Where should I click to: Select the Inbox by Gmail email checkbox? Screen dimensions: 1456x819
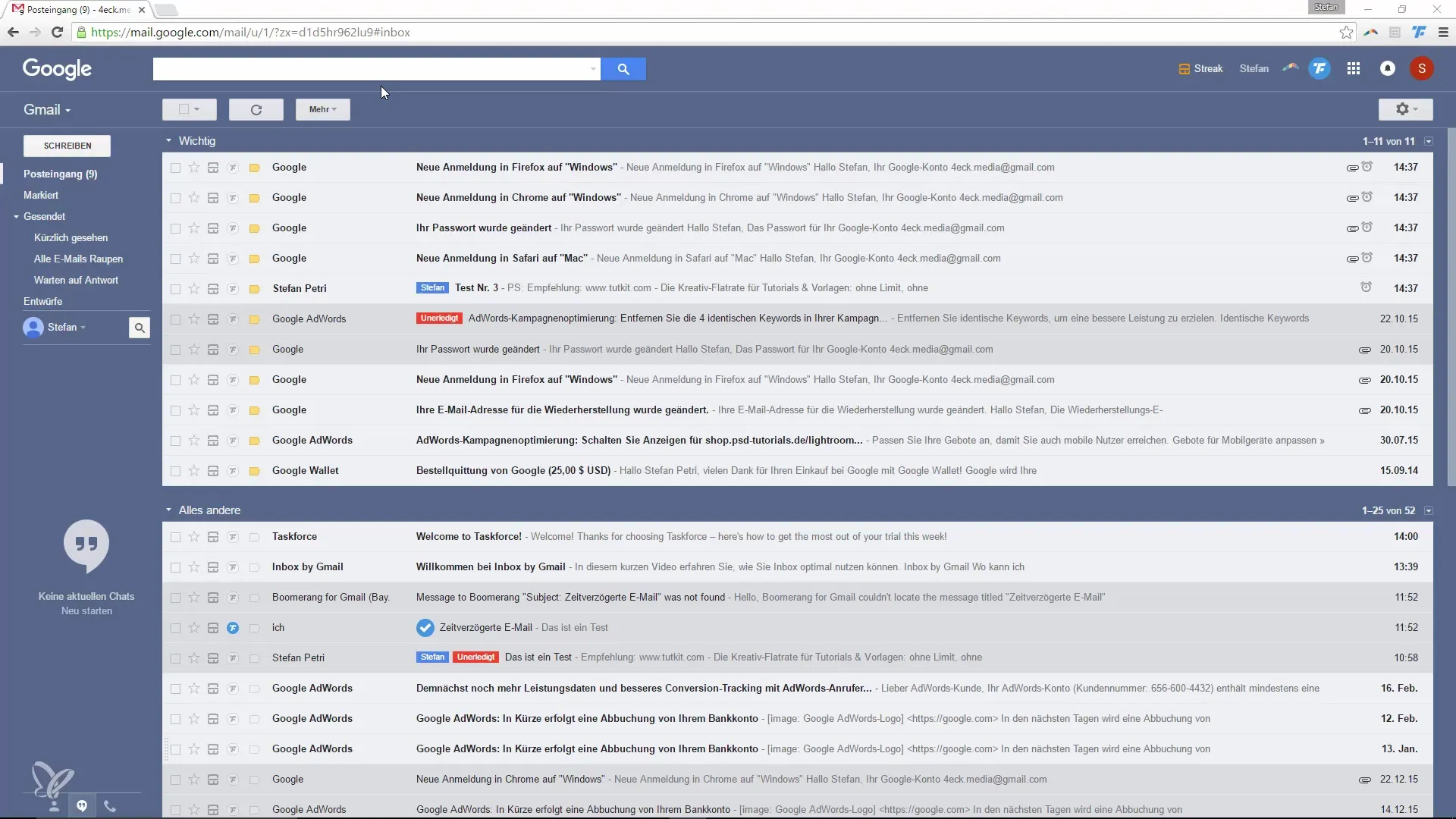[175, 567]
